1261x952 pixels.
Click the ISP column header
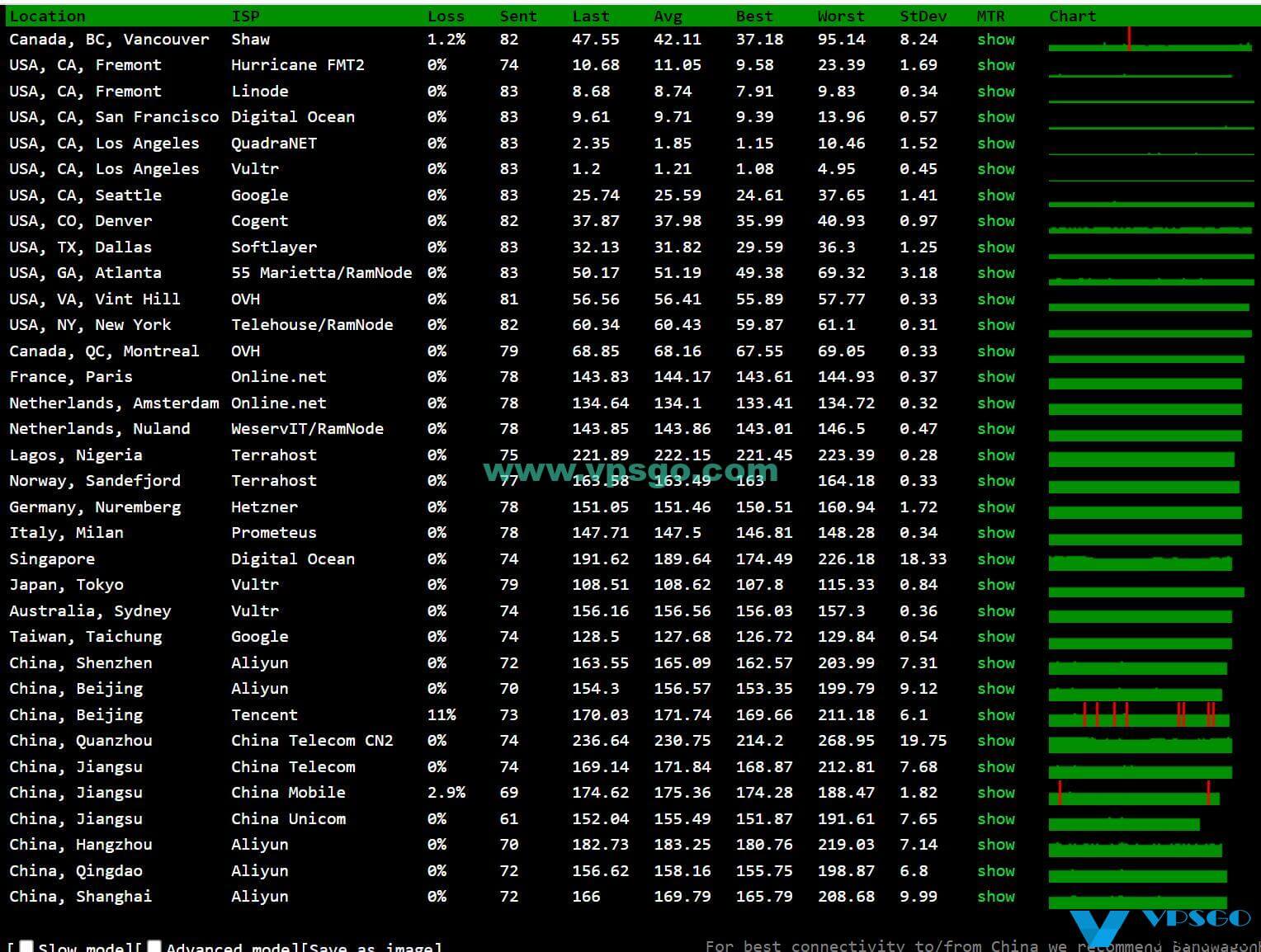pos(246,16)
